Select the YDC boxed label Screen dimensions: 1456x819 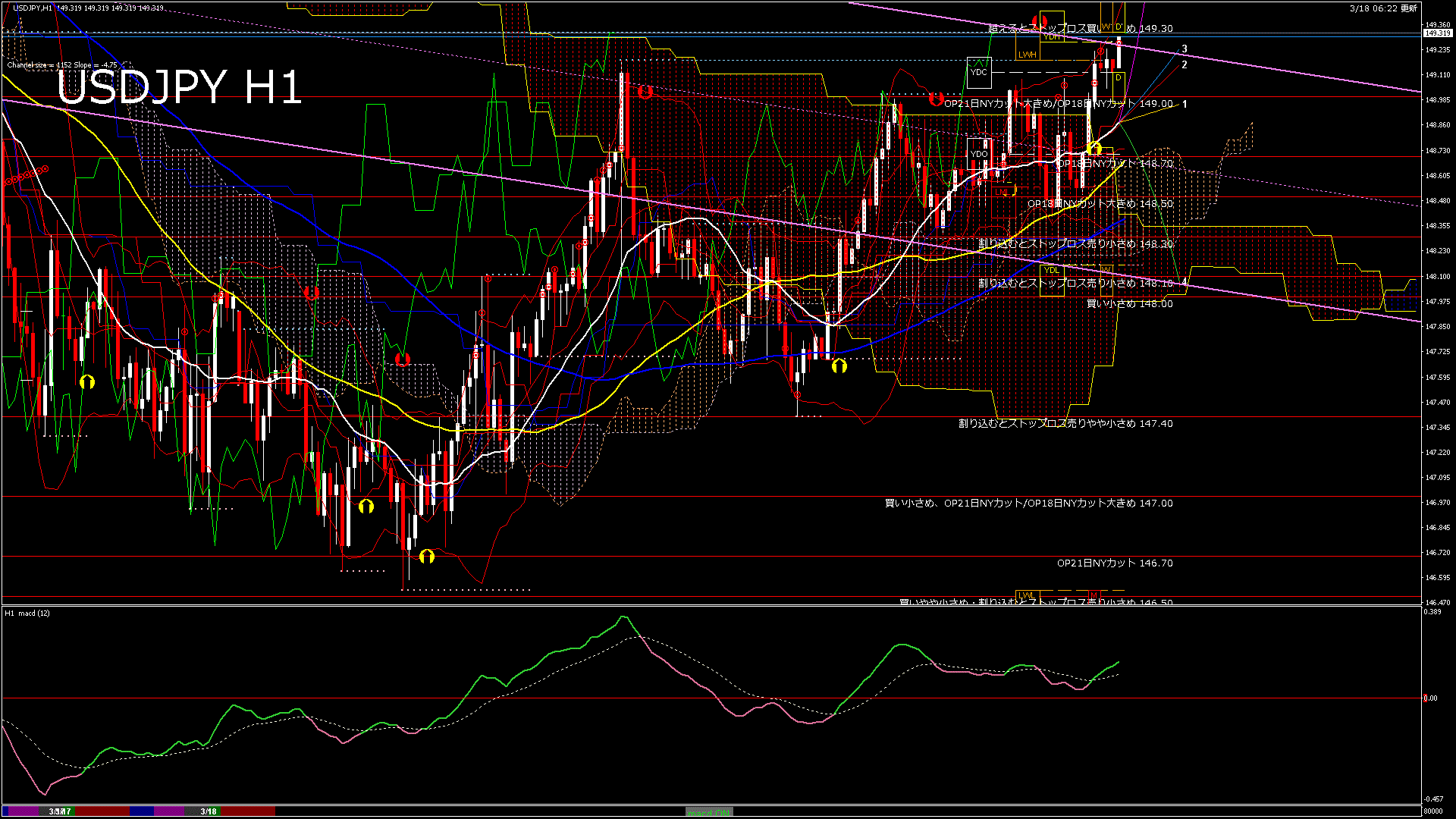pyautogui.click(x=979, y=72)
